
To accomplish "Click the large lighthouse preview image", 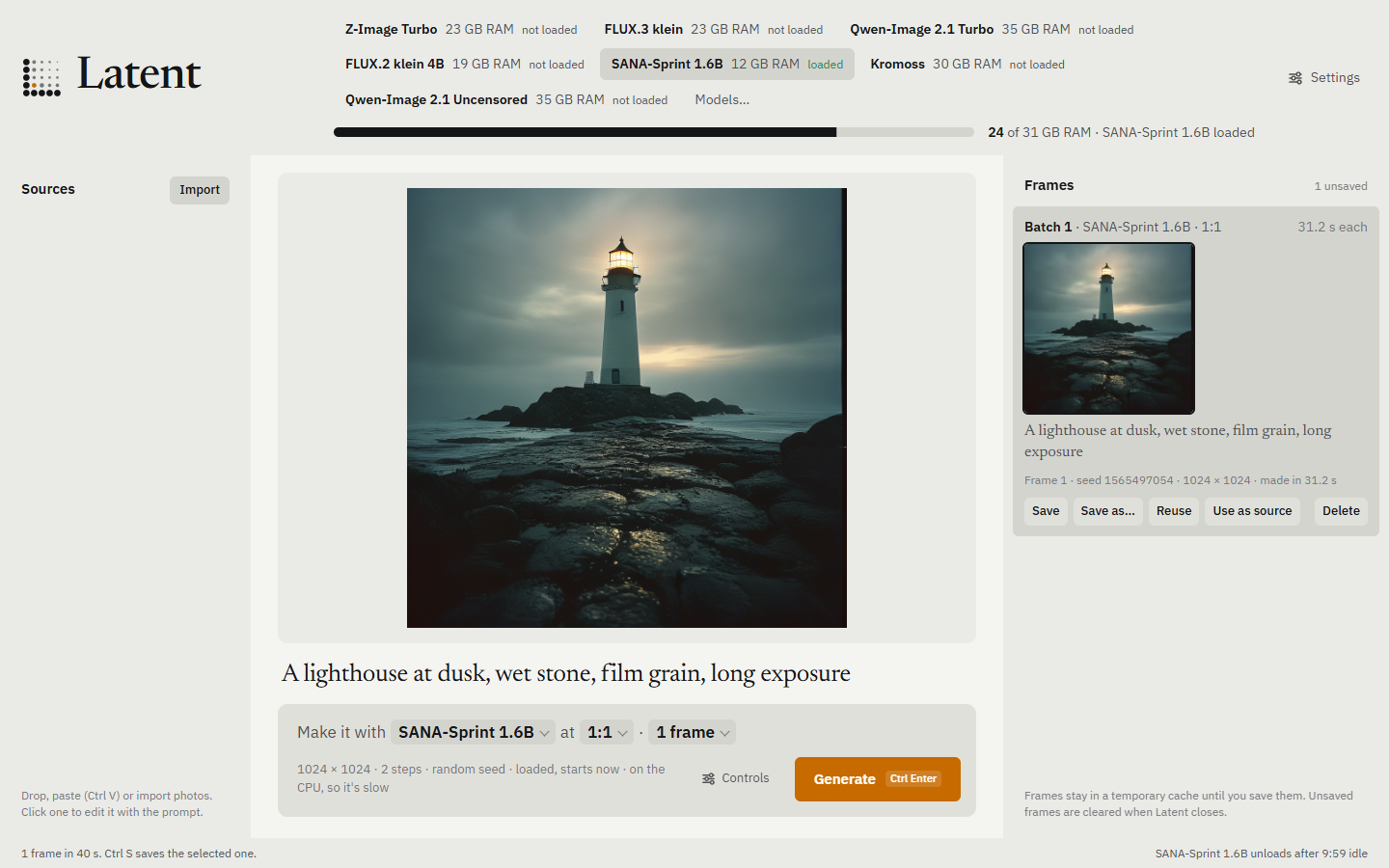I will [627, 408].
